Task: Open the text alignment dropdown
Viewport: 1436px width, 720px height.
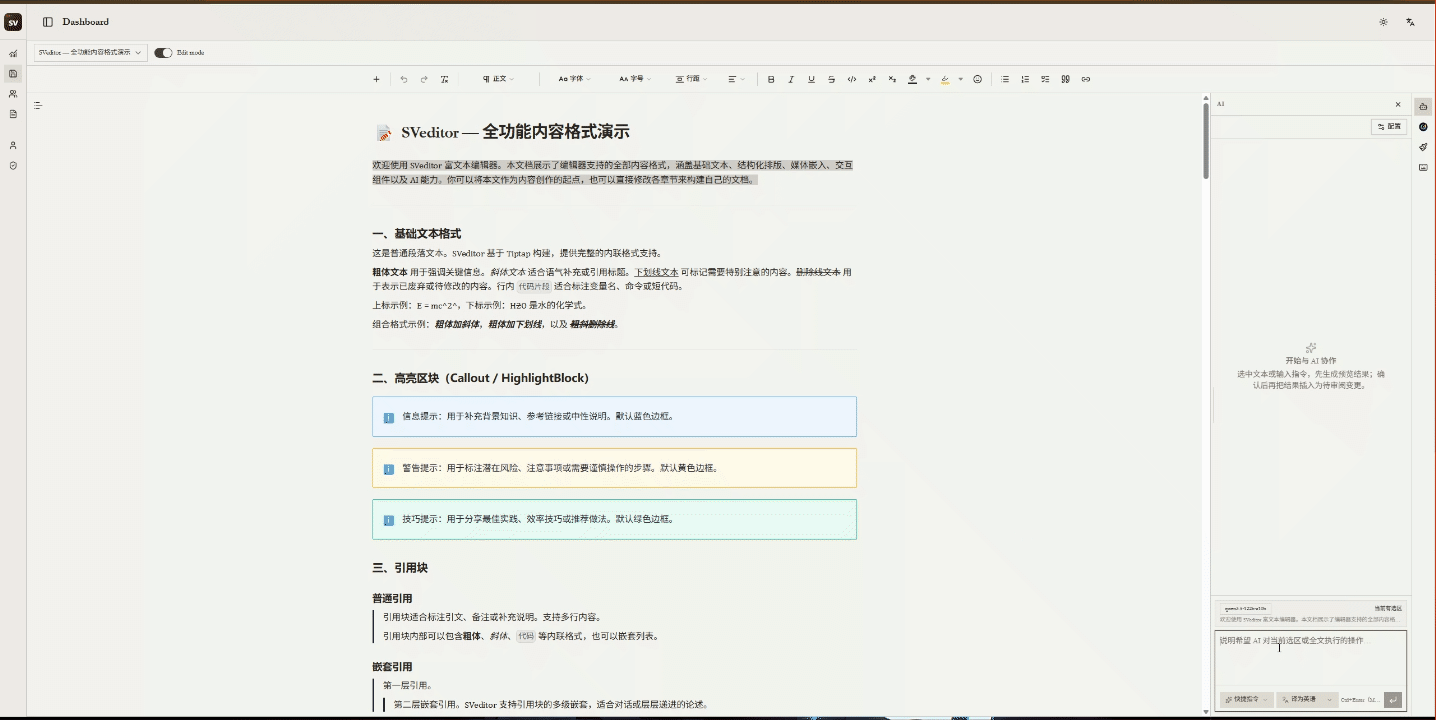Action: point(736,79)
